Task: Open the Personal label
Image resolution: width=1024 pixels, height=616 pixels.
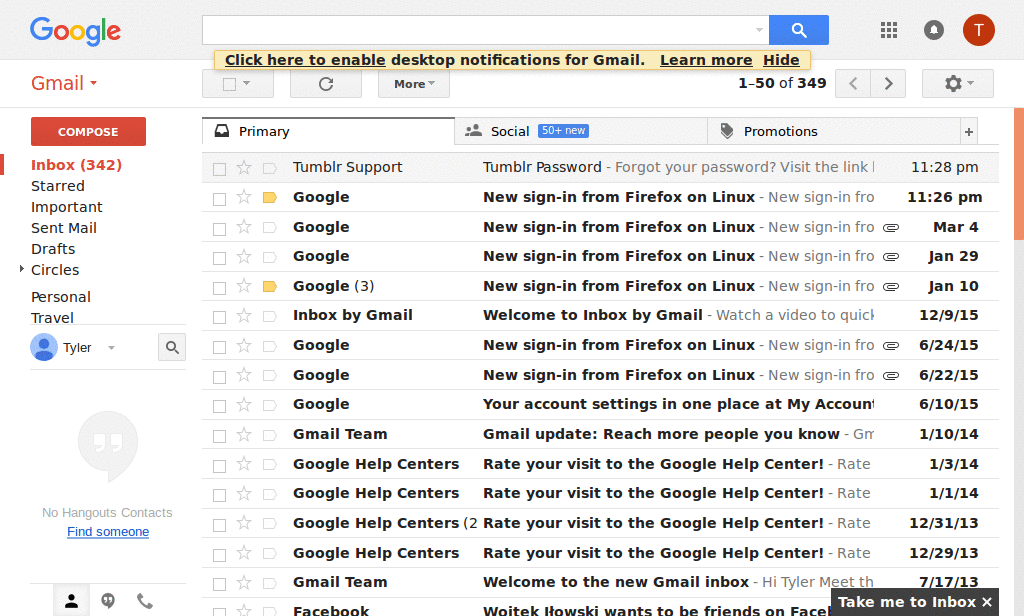Action: click(61, 297)
